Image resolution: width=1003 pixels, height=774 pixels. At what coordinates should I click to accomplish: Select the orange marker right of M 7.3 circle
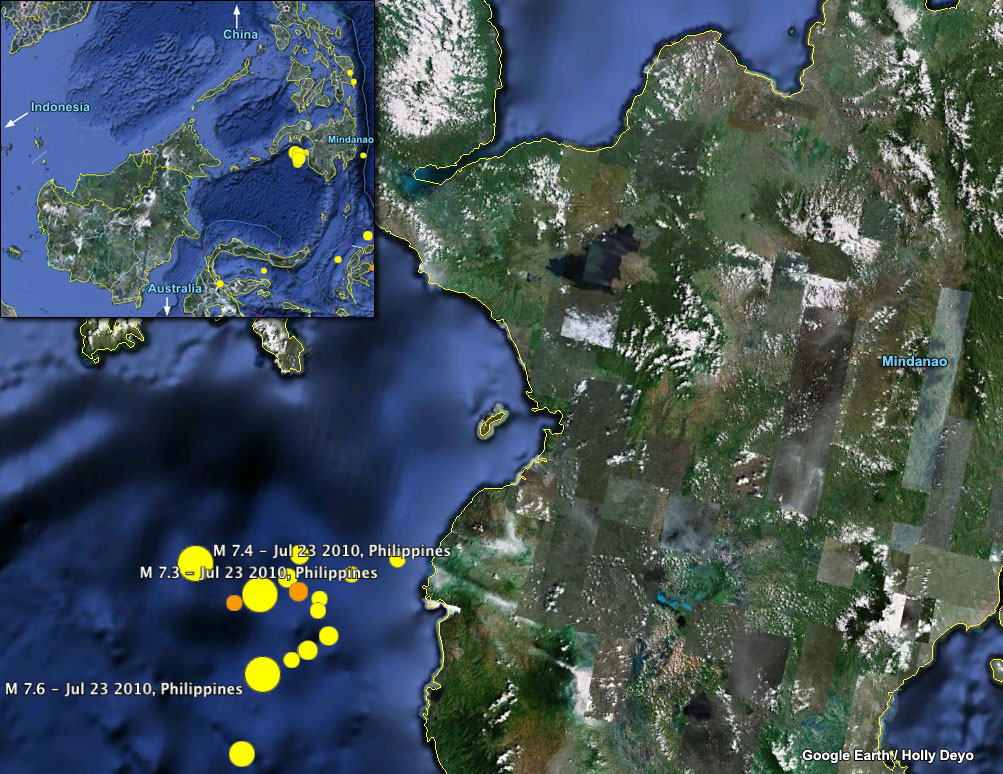298,591
